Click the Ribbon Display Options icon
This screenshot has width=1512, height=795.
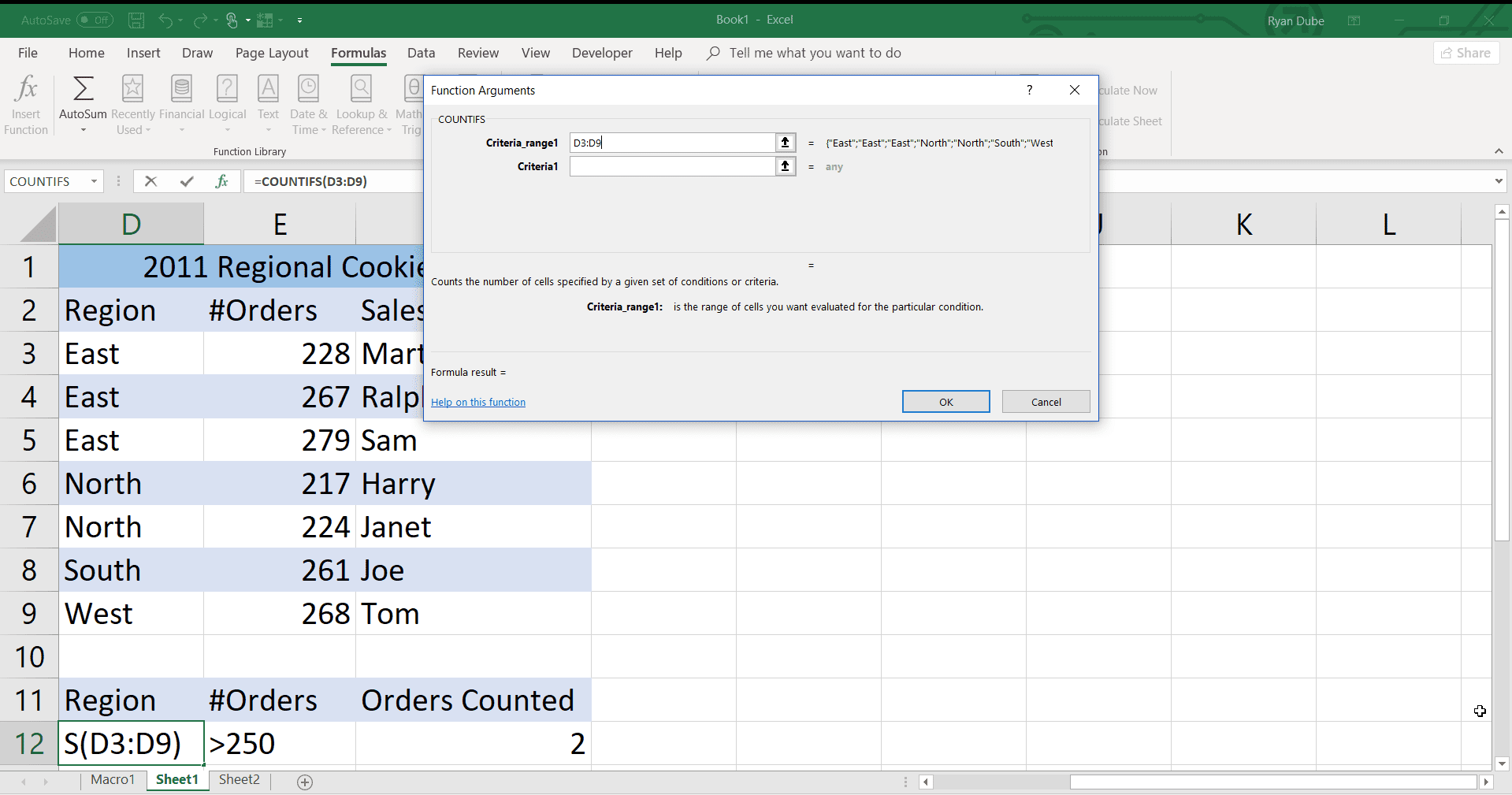coord(1354,20)
